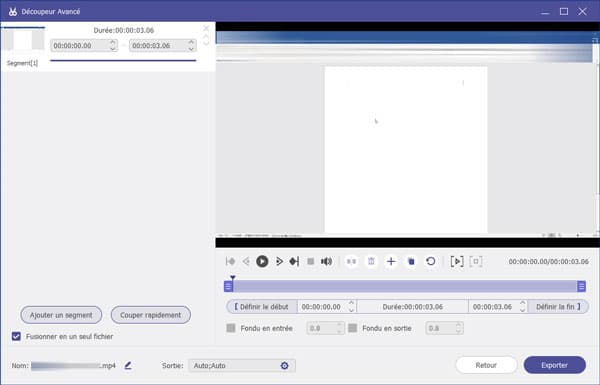Delete the selected segment with the trash icon
600x385 pixels.
point(371,261)
